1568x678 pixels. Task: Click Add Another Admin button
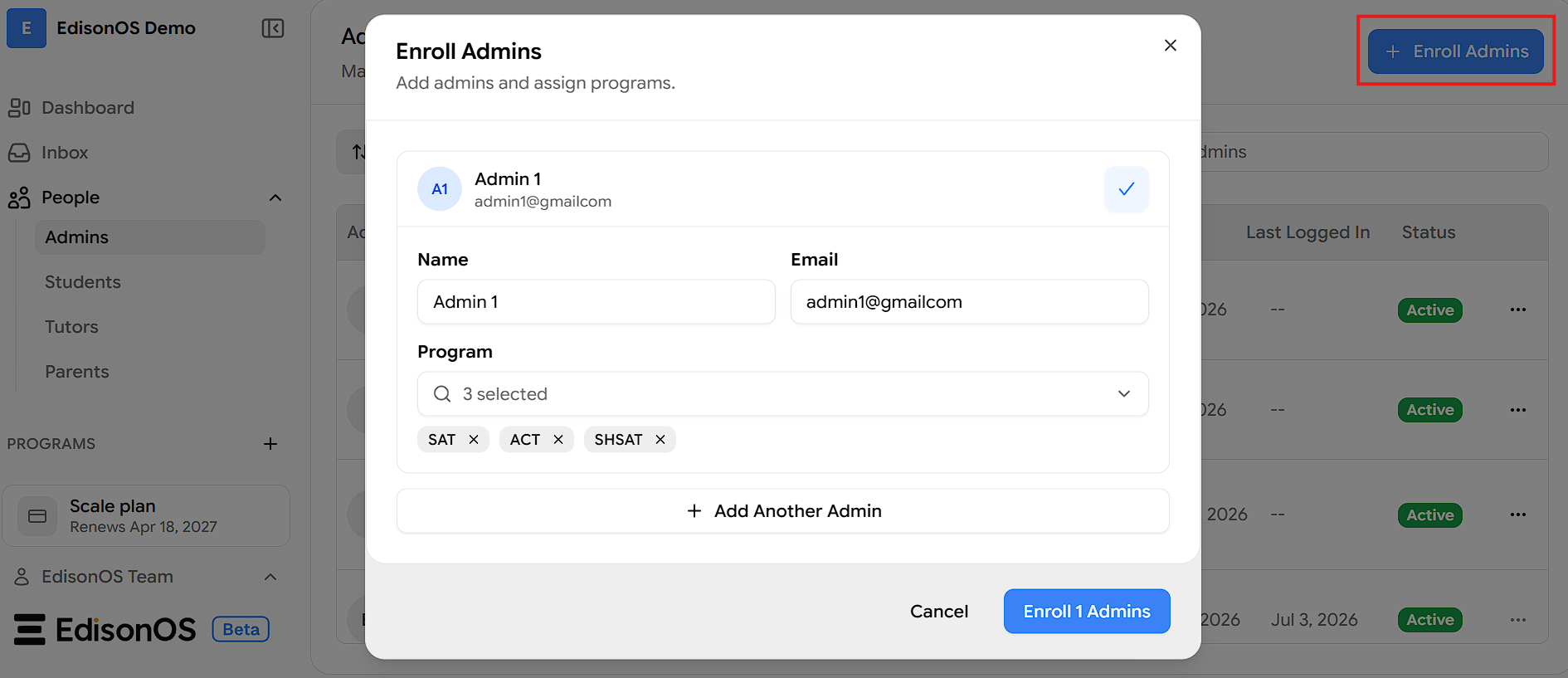click(783, 511)
